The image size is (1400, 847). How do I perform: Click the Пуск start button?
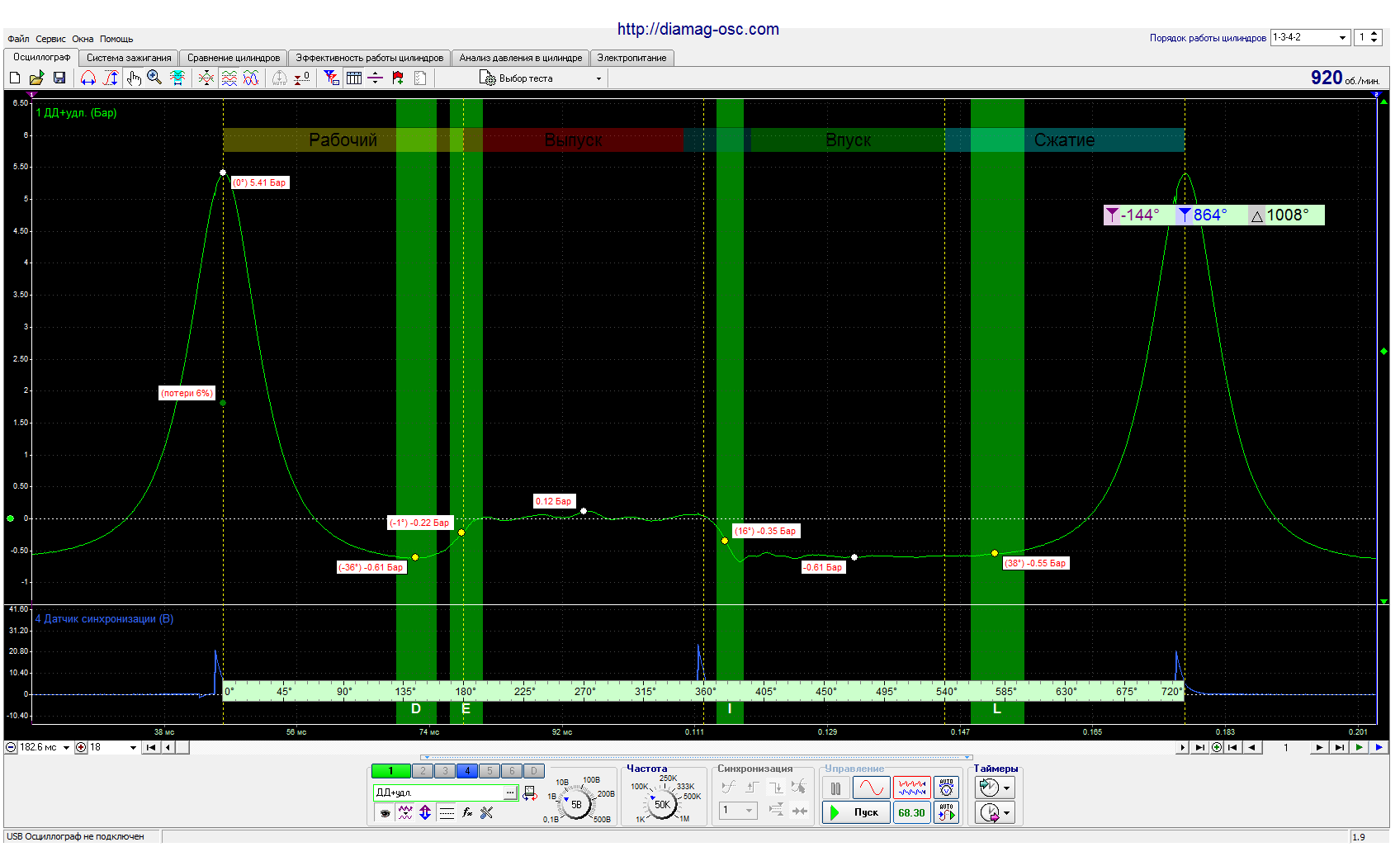click(856, 812)
